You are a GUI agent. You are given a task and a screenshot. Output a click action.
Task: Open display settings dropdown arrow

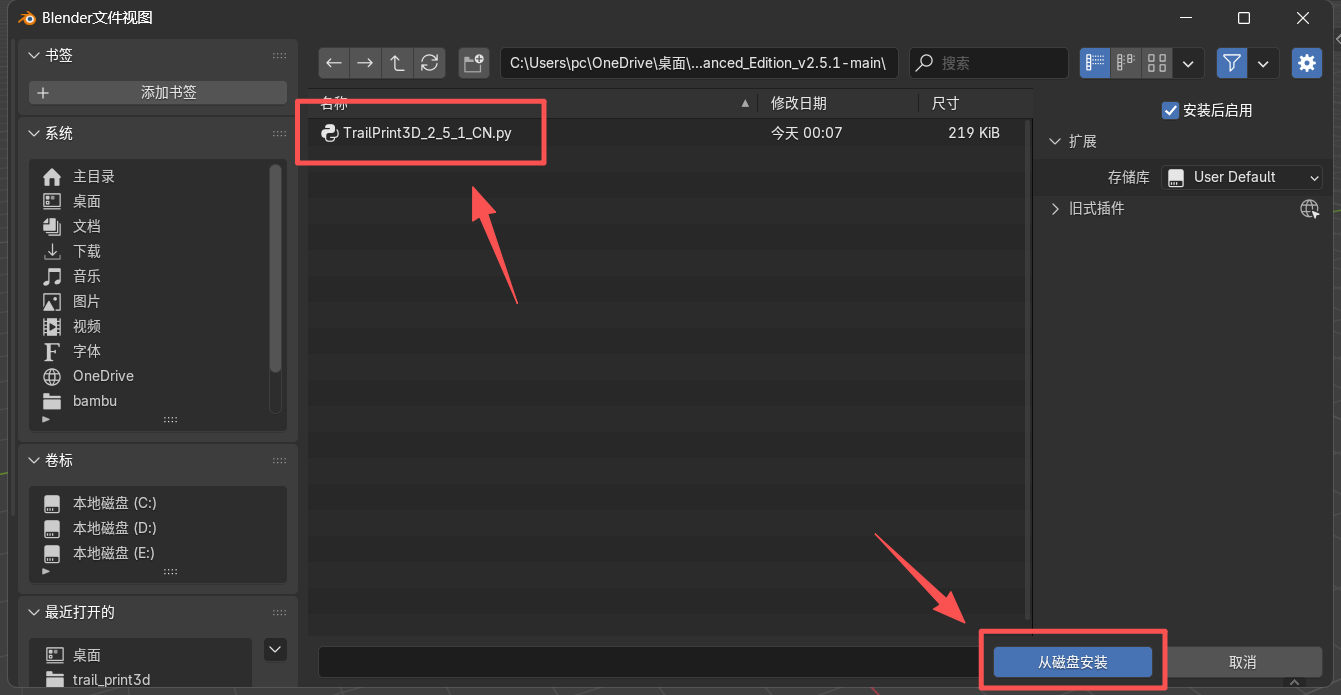coord(1188,63)
